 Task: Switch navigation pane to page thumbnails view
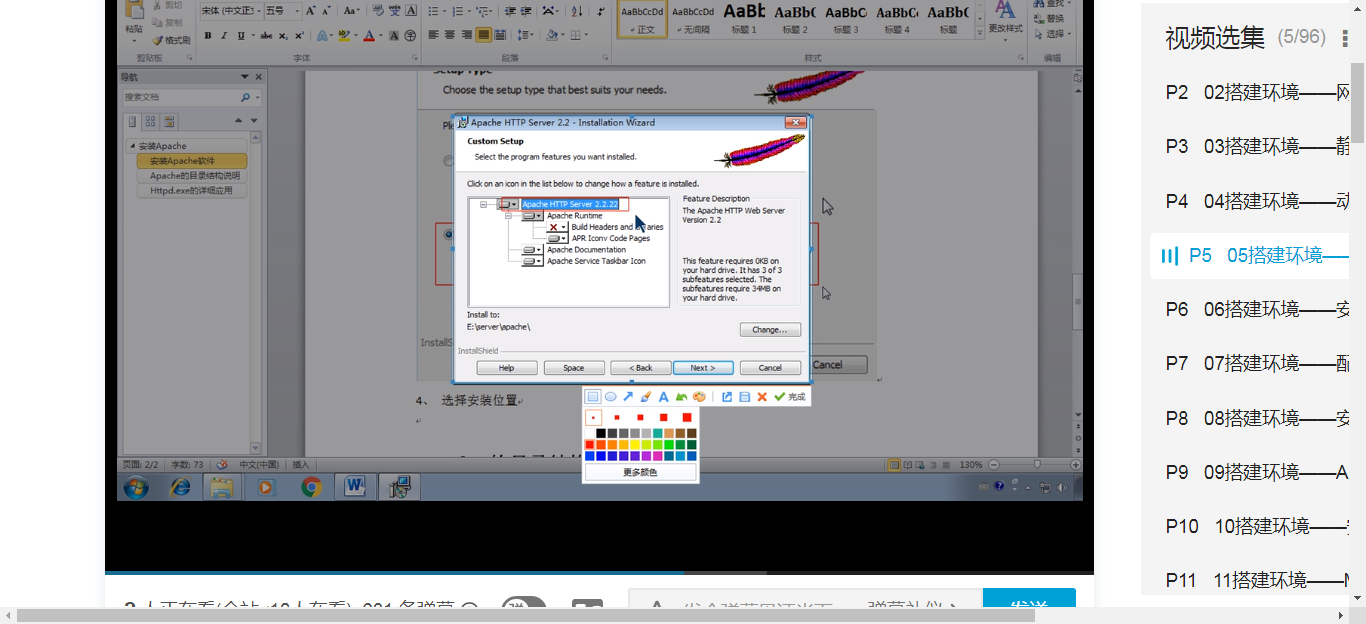151,121
